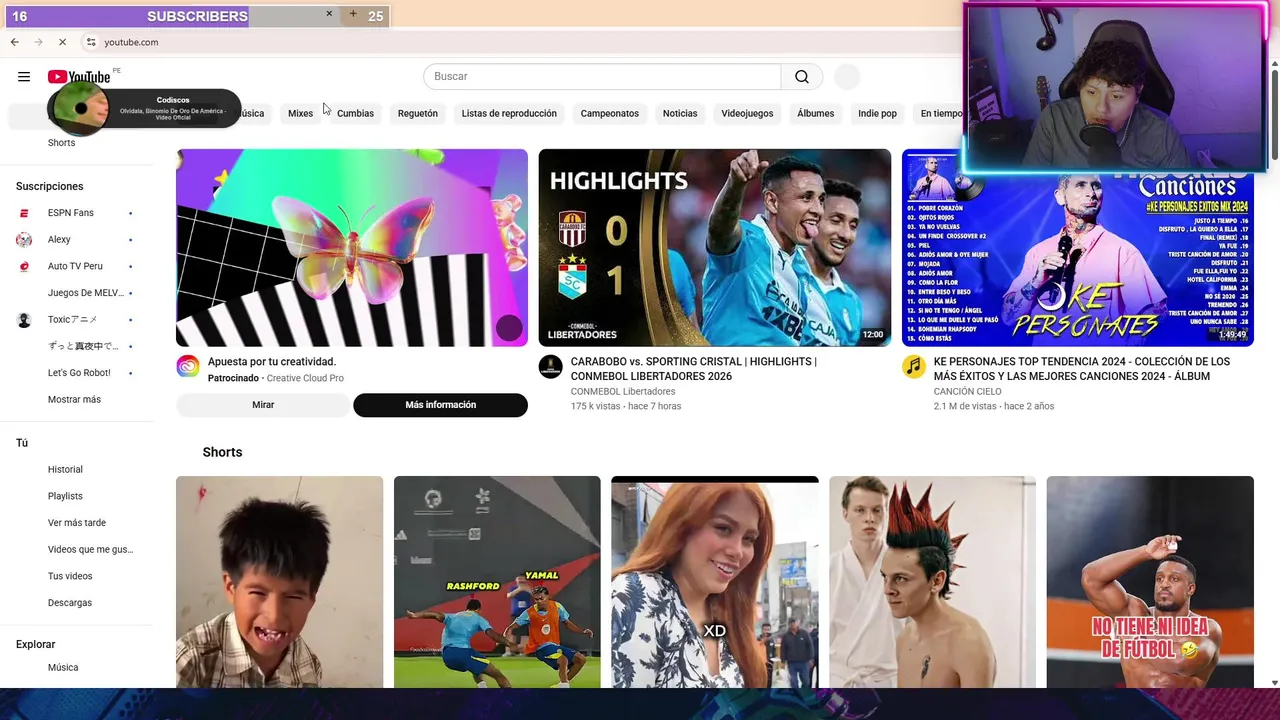The image size is (1280, 720).
Task: Open site information icon beside youtube.com
Action: (x=91, y=42)
